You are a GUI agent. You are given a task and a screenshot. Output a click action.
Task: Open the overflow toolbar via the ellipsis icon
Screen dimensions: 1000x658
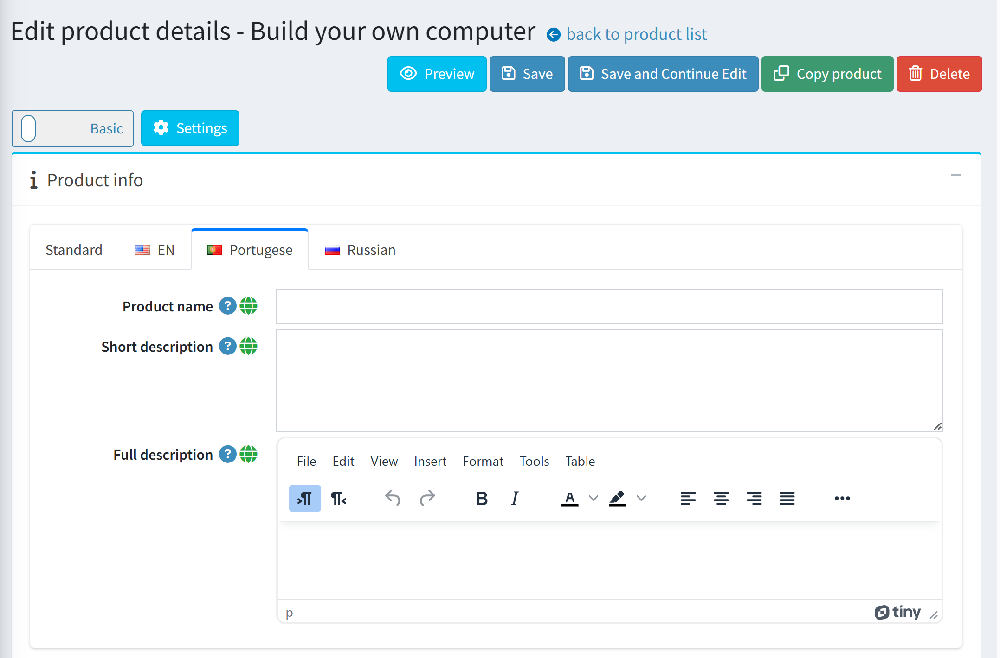pyautogui.click(x=842, y=498)
